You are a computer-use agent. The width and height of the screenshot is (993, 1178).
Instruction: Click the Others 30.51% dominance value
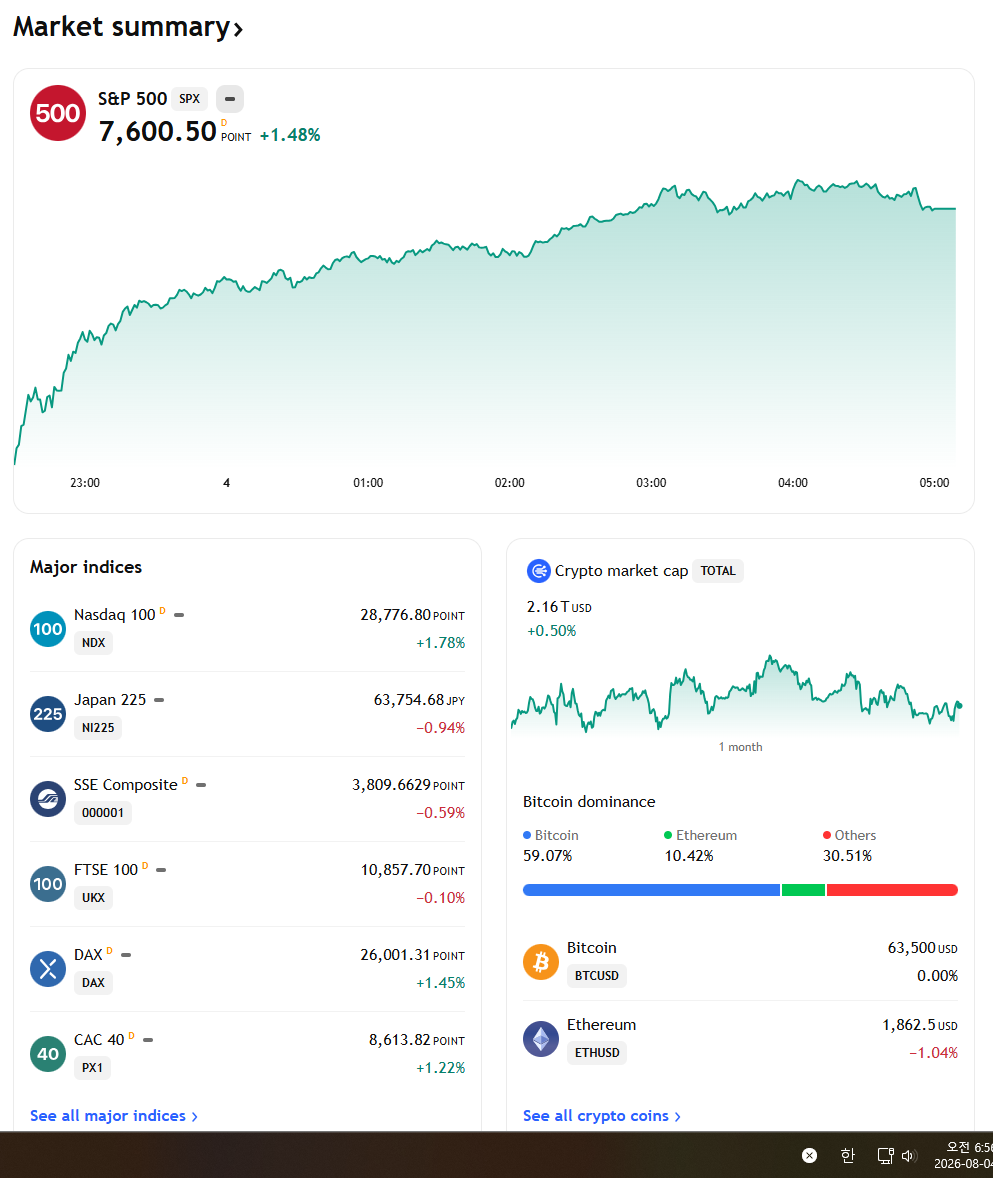(x=847, y=856)
